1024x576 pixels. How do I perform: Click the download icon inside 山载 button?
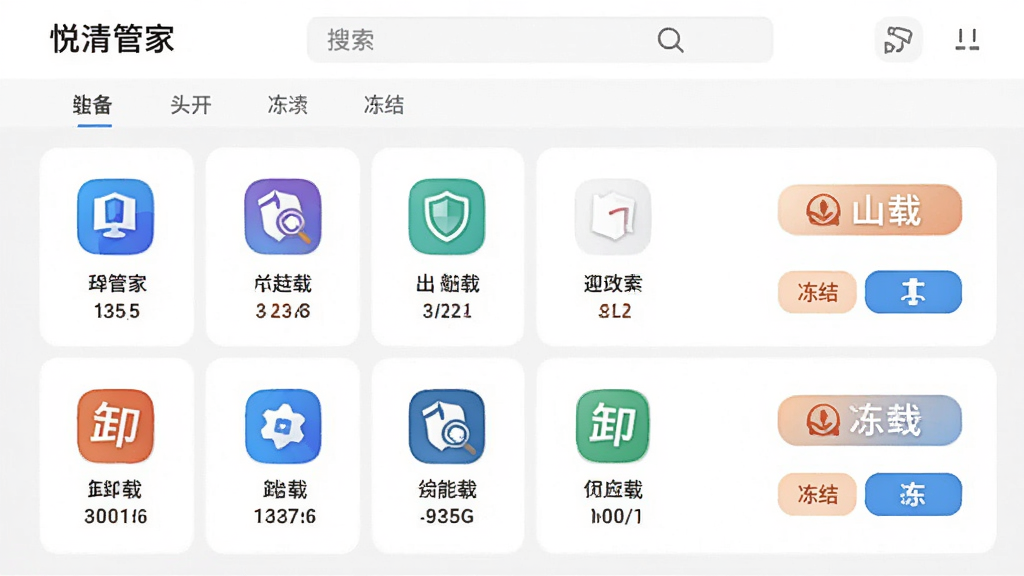822,210
